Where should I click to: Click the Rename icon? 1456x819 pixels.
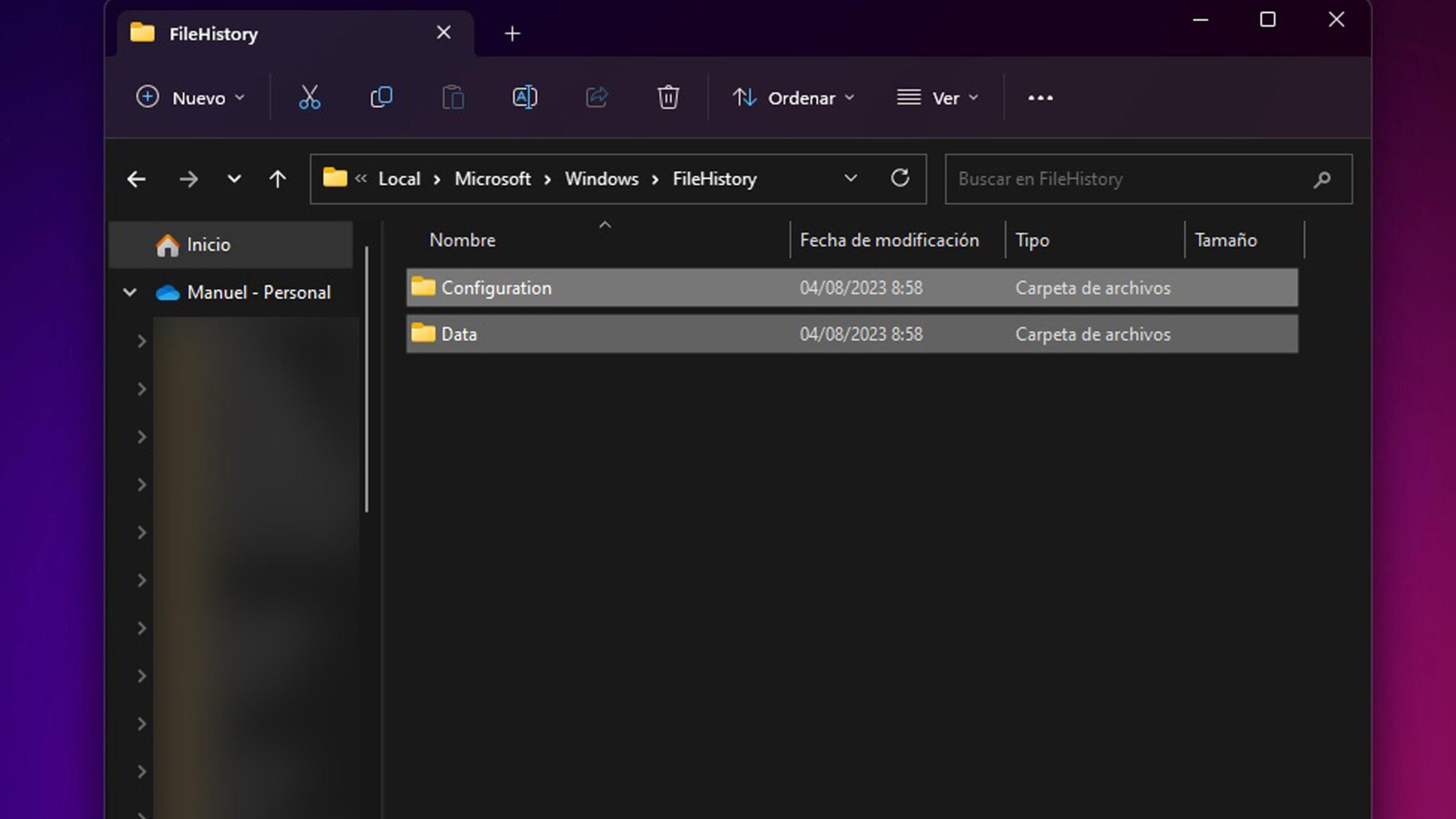point(524,98)
